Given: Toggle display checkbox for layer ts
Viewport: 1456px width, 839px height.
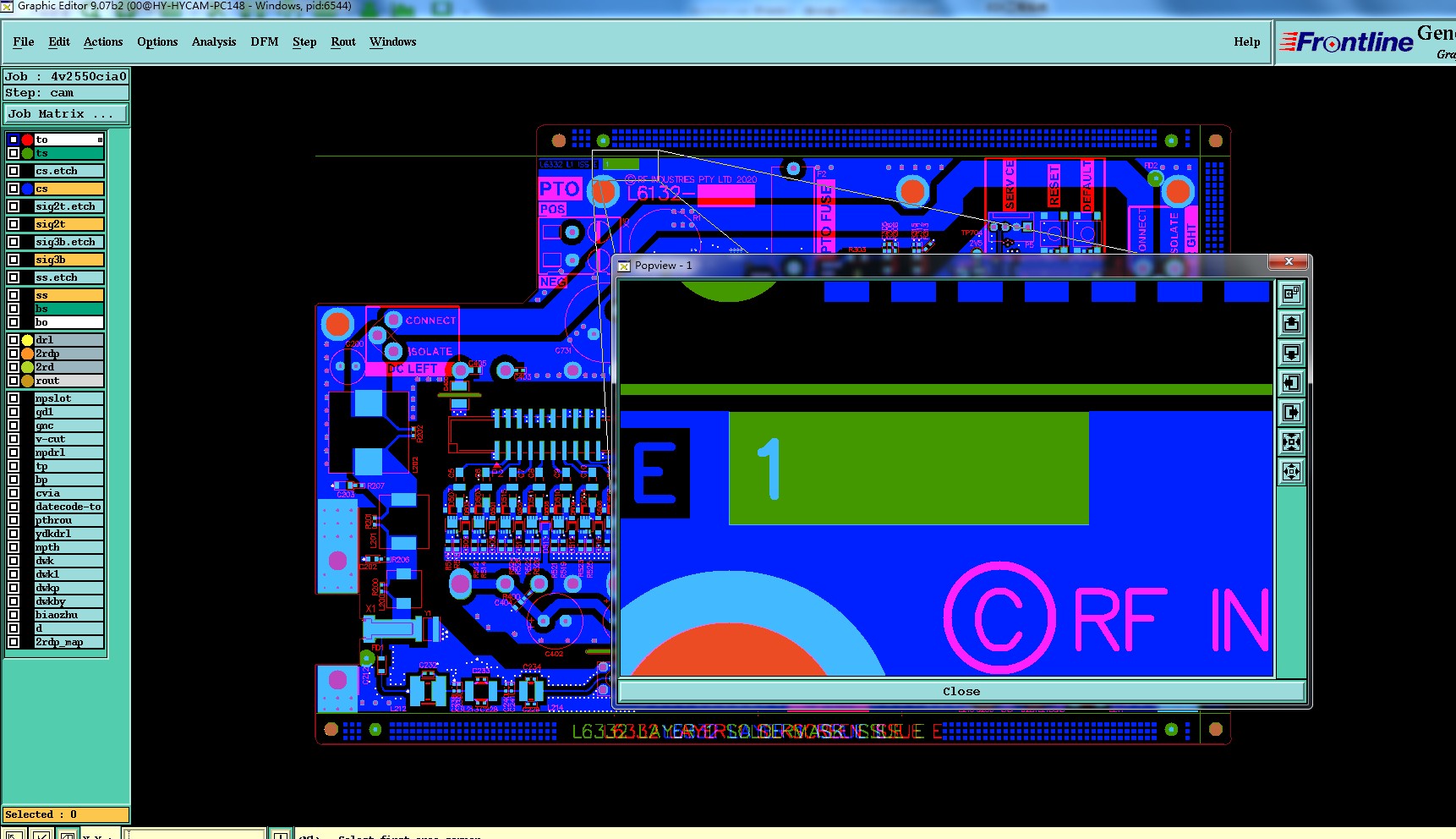Looking at the screenshot, I should (14, 153).
